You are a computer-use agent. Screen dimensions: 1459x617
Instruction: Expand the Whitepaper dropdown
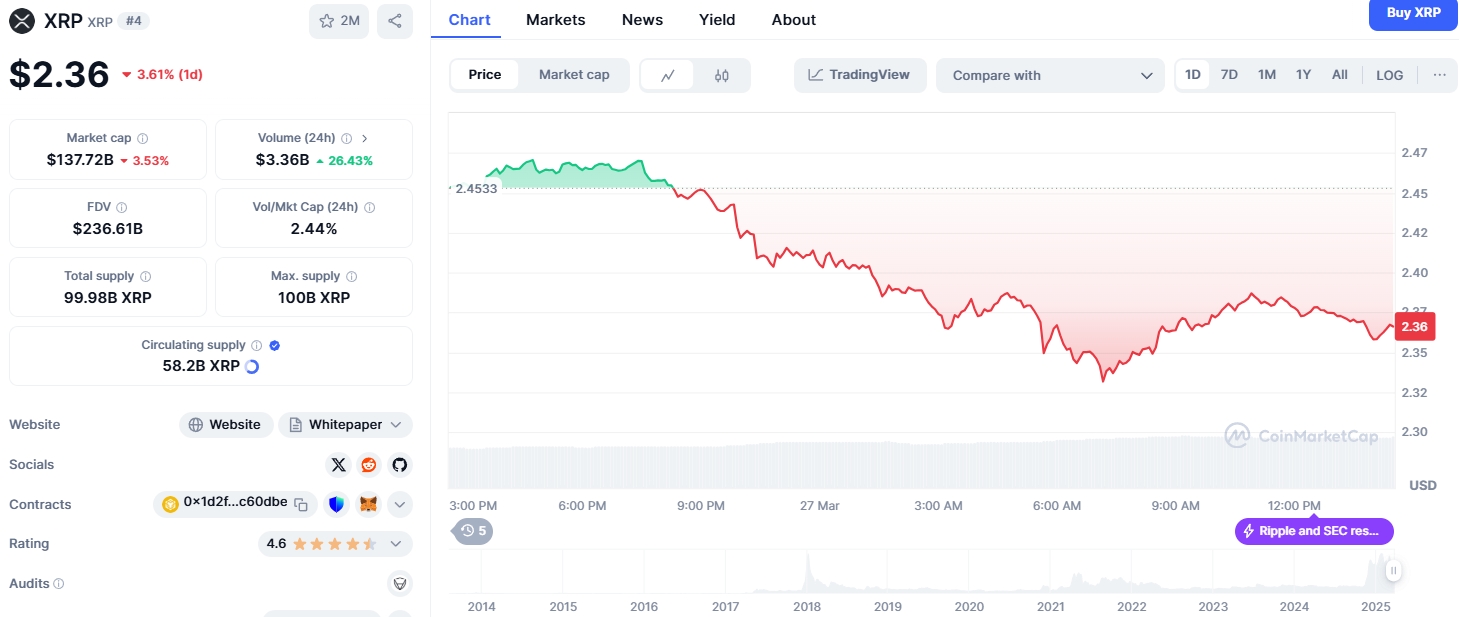click(x=345, y=425)
